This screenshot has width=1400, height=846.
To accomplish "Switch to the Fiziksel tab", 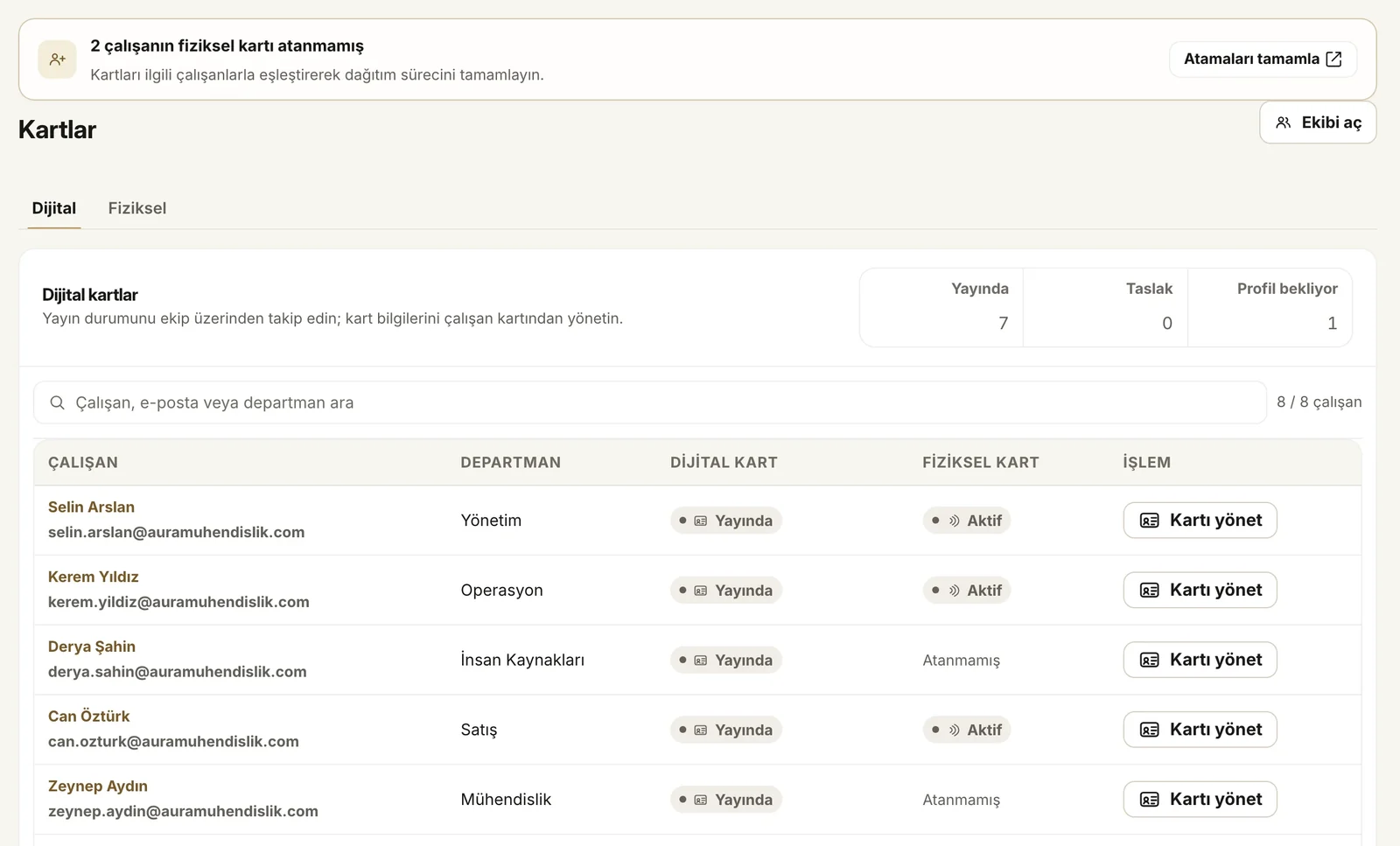I will 137,208.
